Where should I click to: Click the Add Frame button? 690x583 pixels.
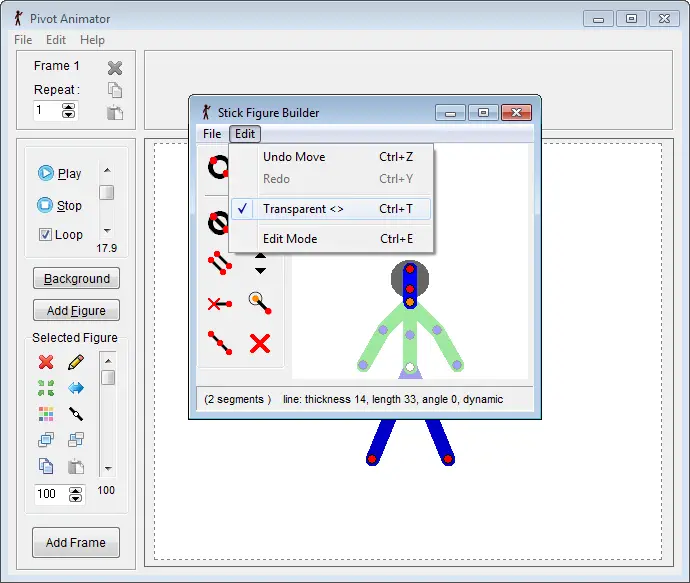pyautogui.click(x=76, y=543)
